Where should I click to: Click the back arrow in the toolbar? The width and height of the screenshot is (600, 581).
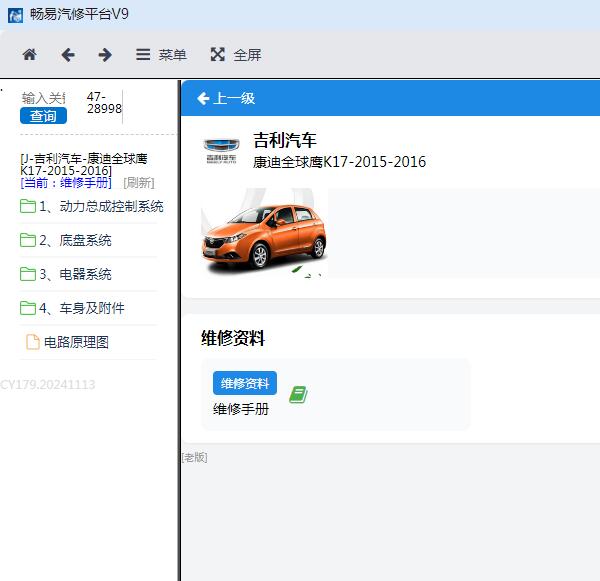pyautogui.click(x=68, y=55)
